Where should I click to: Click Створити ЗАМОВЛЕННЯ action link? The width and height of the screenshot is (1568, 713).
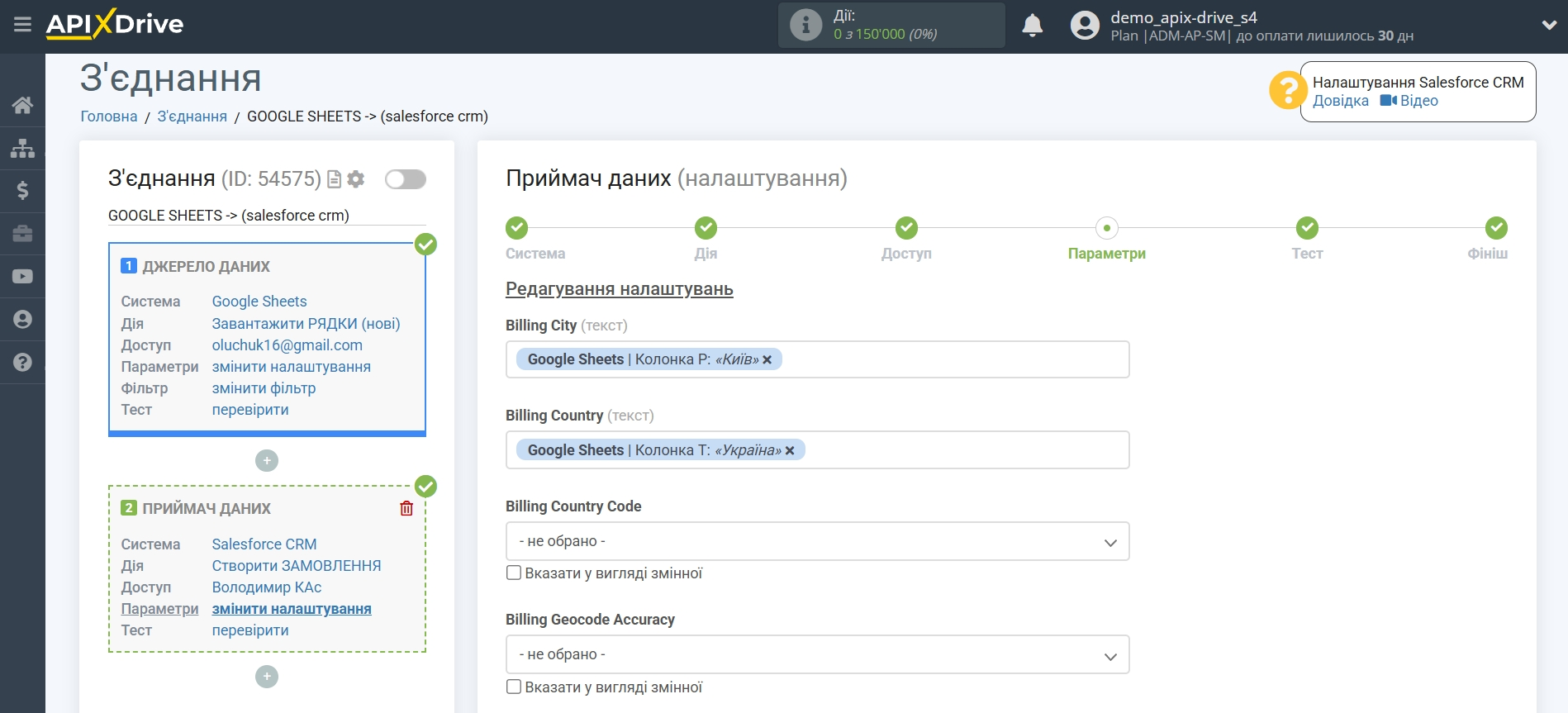tap(297, 566)
